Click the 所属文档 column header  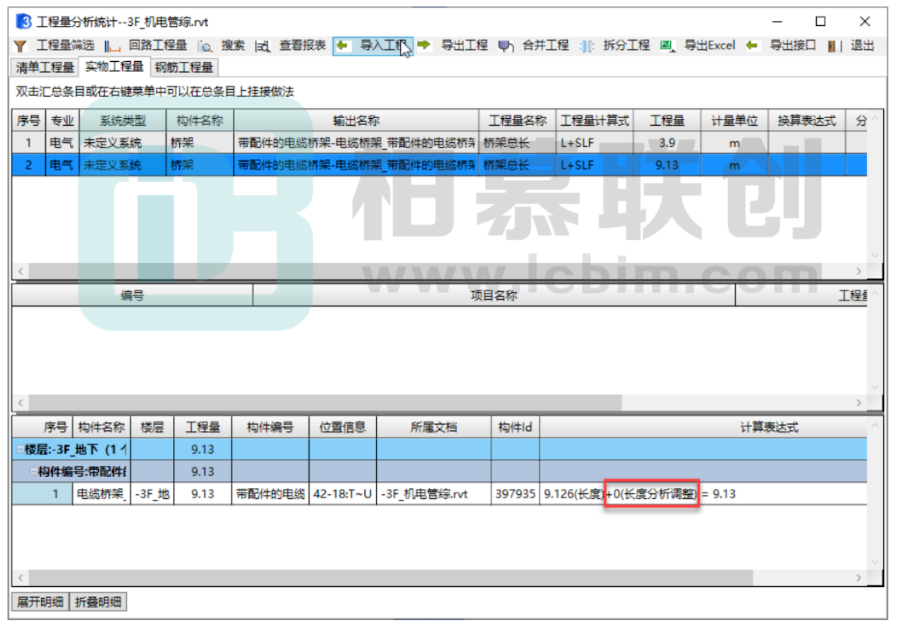click(x=434, y=427)
